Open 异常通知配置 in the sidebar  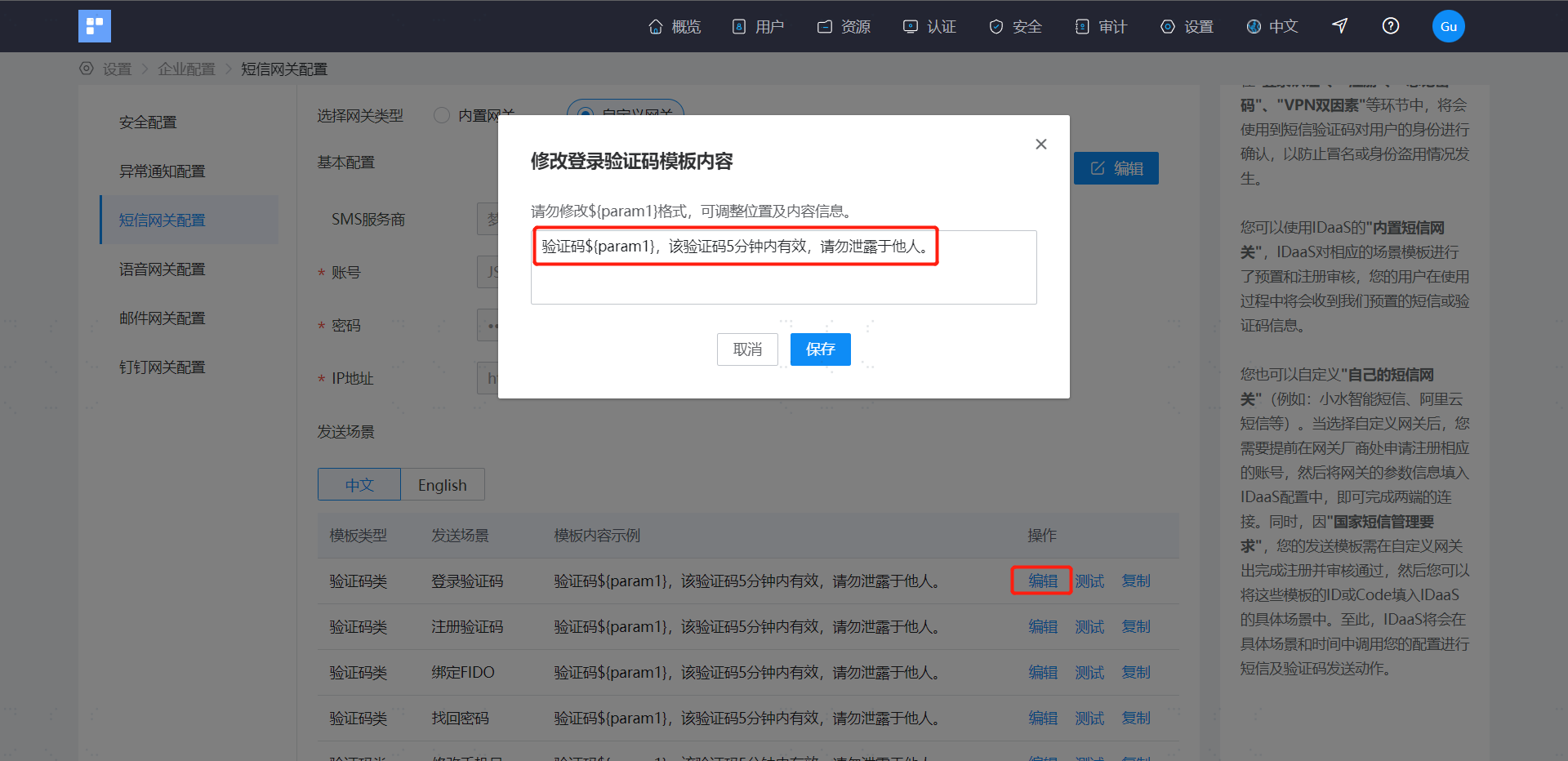pos(163,171)
